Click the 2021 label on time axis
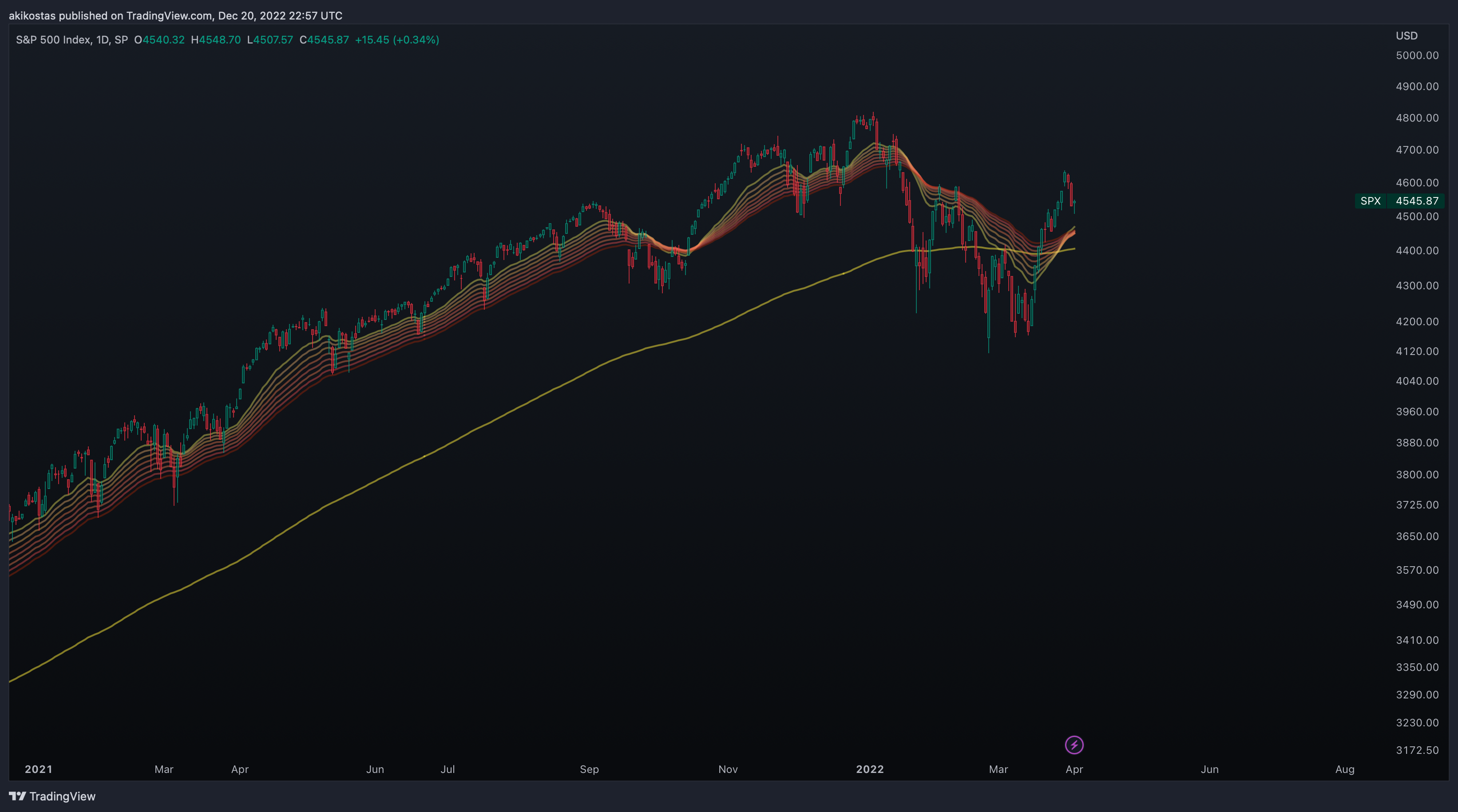The width and height of the screenshot is (1458, 812). coord(39,769)
